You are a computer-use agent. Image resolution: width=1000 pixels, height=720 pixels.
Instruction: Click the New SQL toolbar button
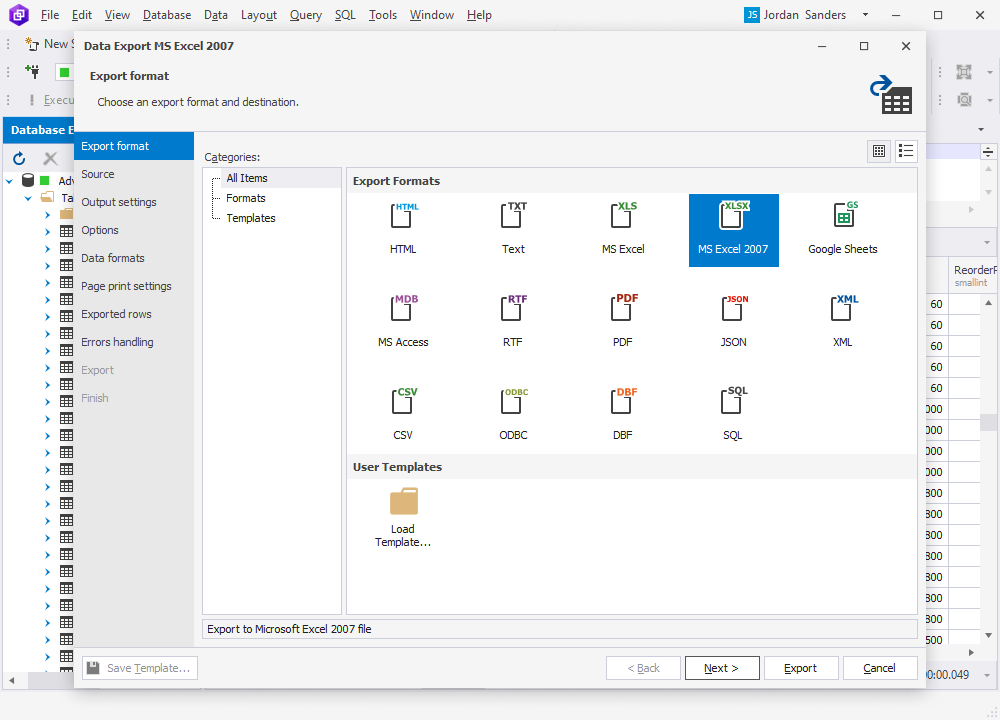coord(50,44)
